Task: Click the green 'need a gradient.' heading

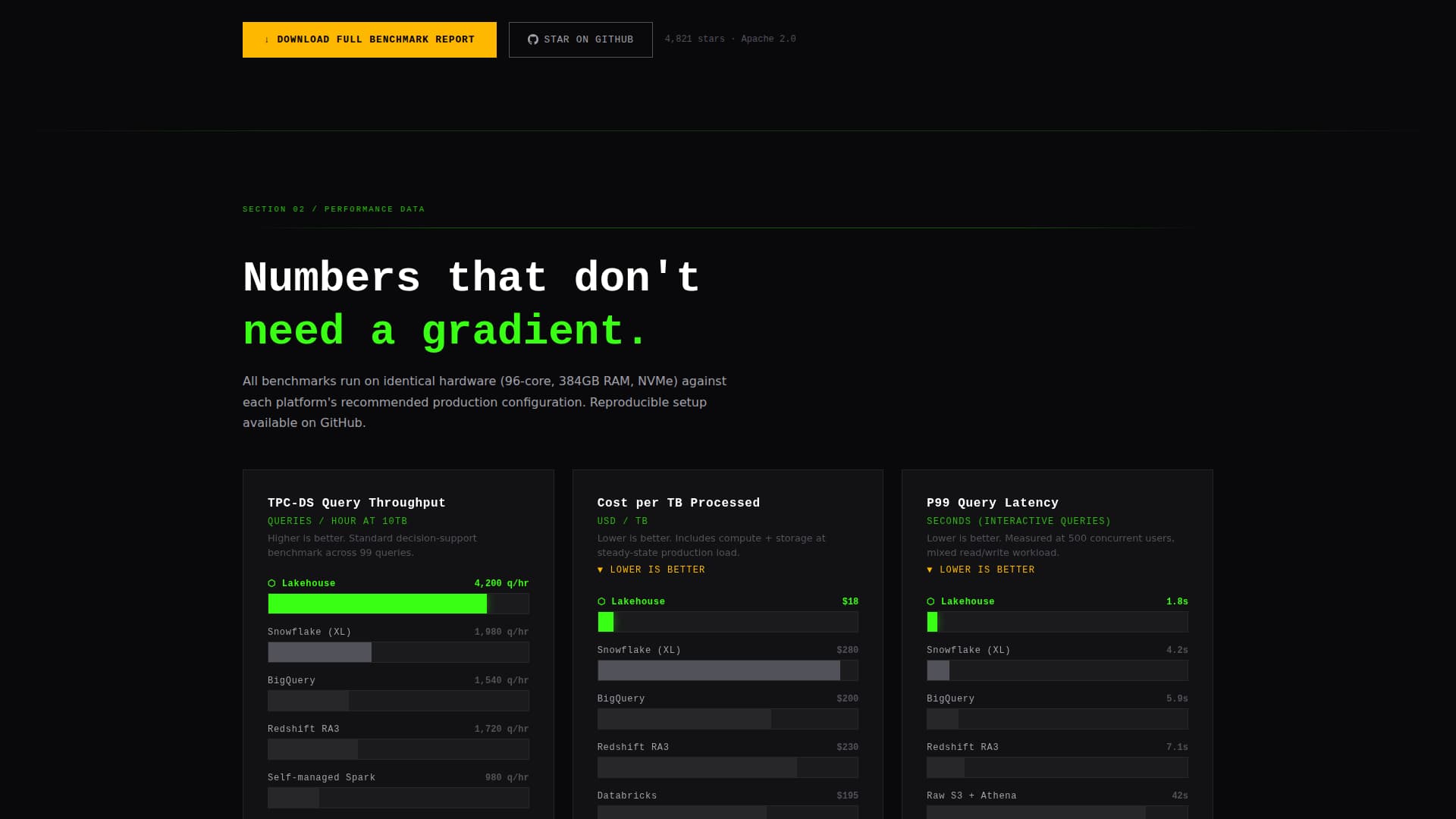Action: (445, 331)
